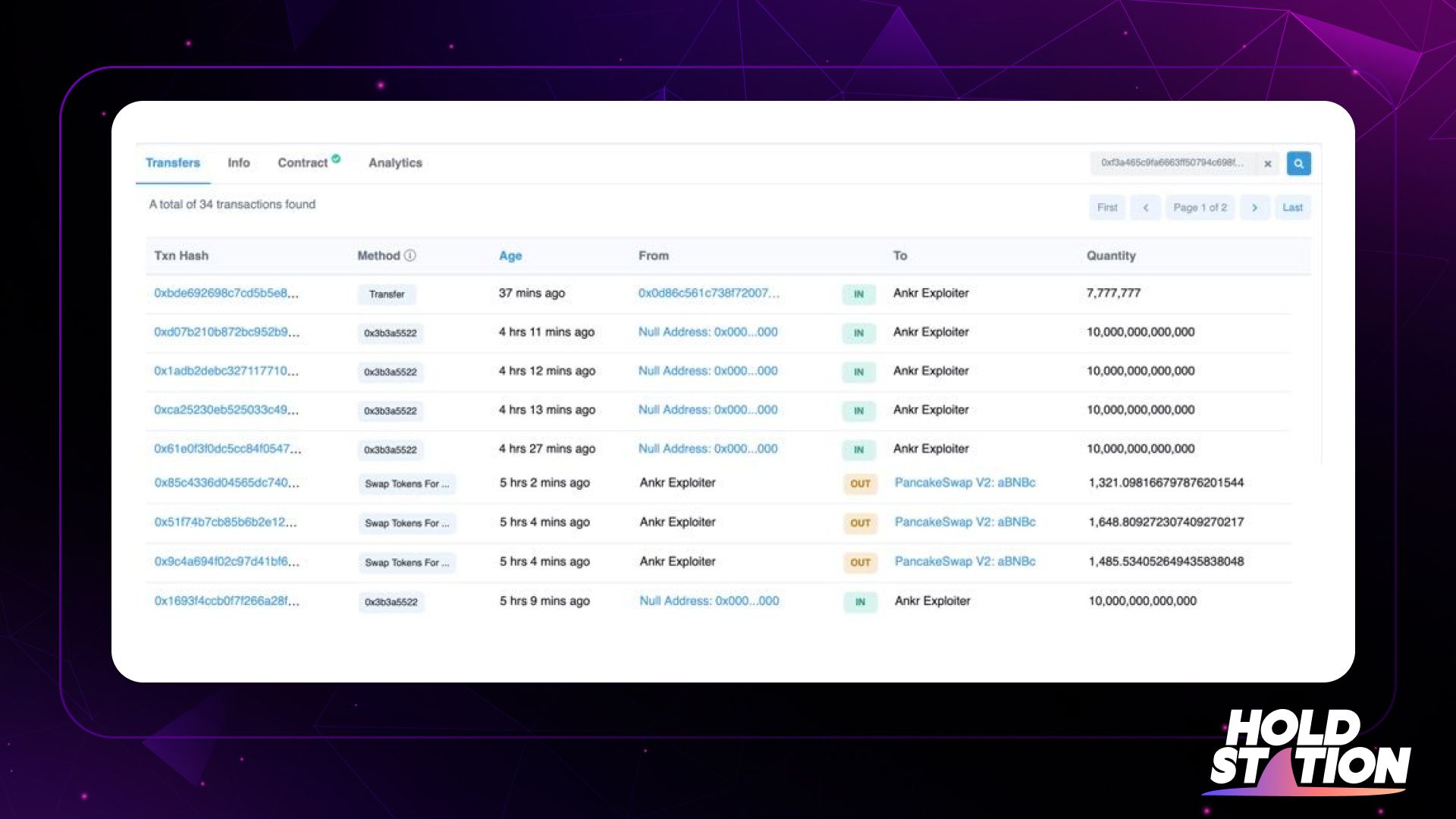Open PancakeSwap V2: aBNBc in 5 hrs 2 mins row
Screen dimensions: 1456x819
(x=965, y=483)
